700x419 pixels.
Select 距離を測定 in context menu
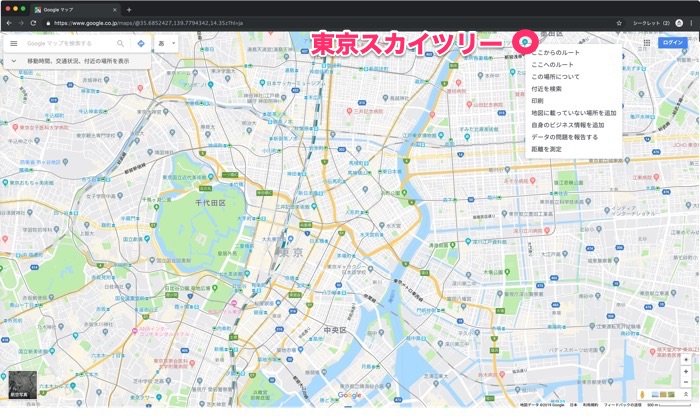[546, 149]
